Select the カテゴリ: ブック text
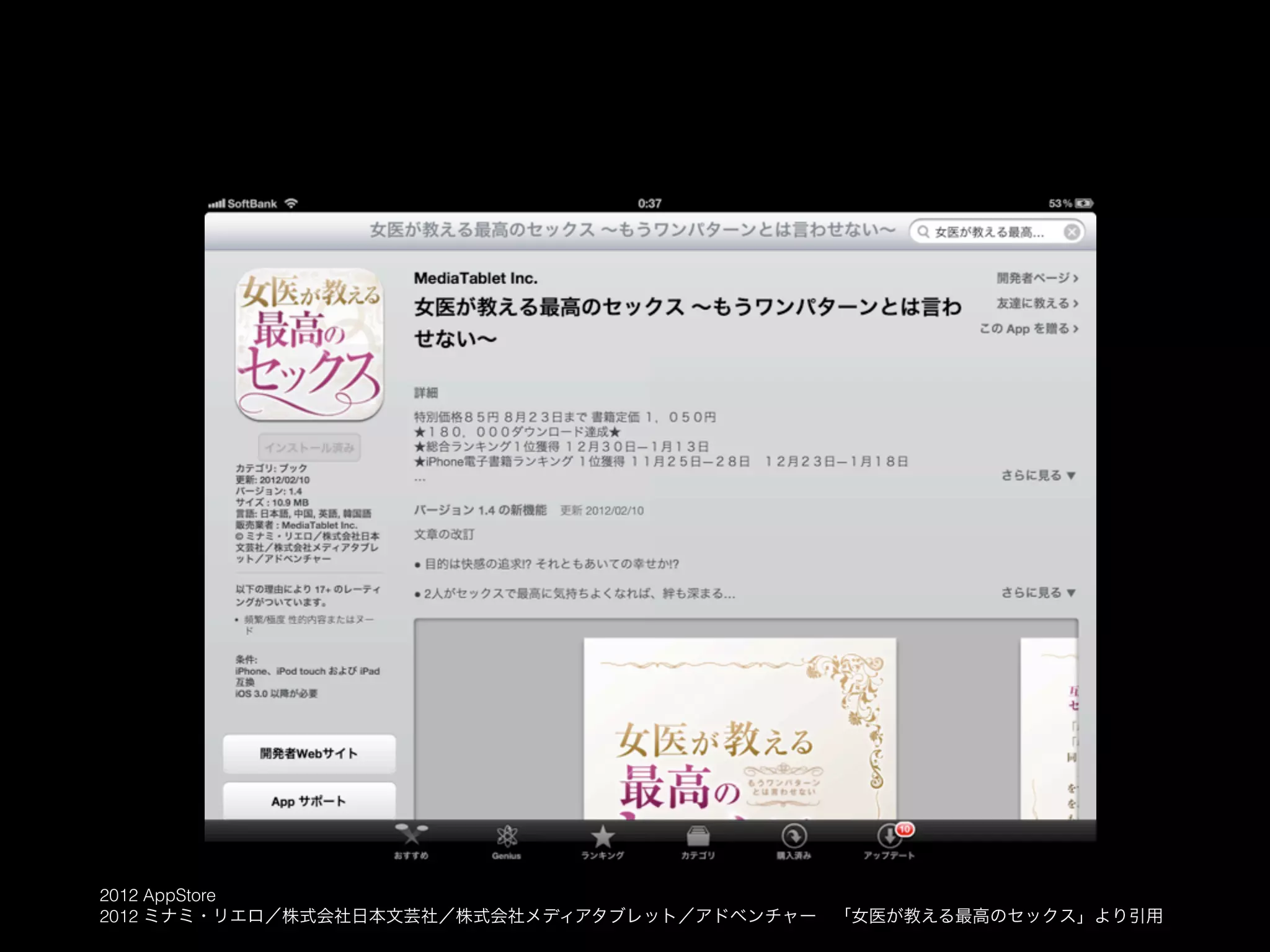This screenshot has width=1270, height=952. (271, 468)
